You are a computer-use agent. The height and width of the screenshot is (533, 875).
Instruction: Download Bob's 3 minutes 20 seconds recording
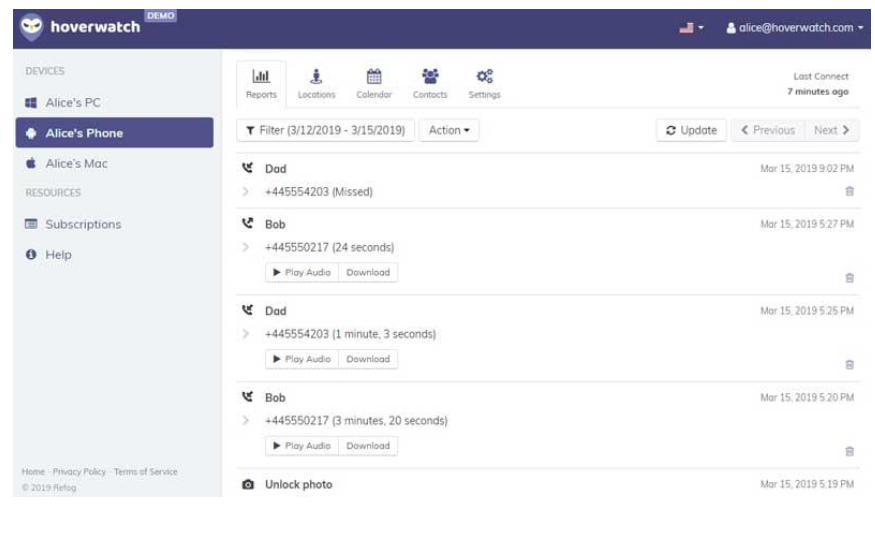point(368,445)
